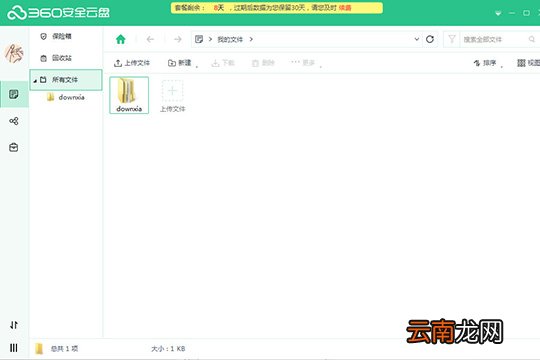Open the title bar dropdown menu icon
The width and height of the screenshot is (540, 360).
pos(498,13)
